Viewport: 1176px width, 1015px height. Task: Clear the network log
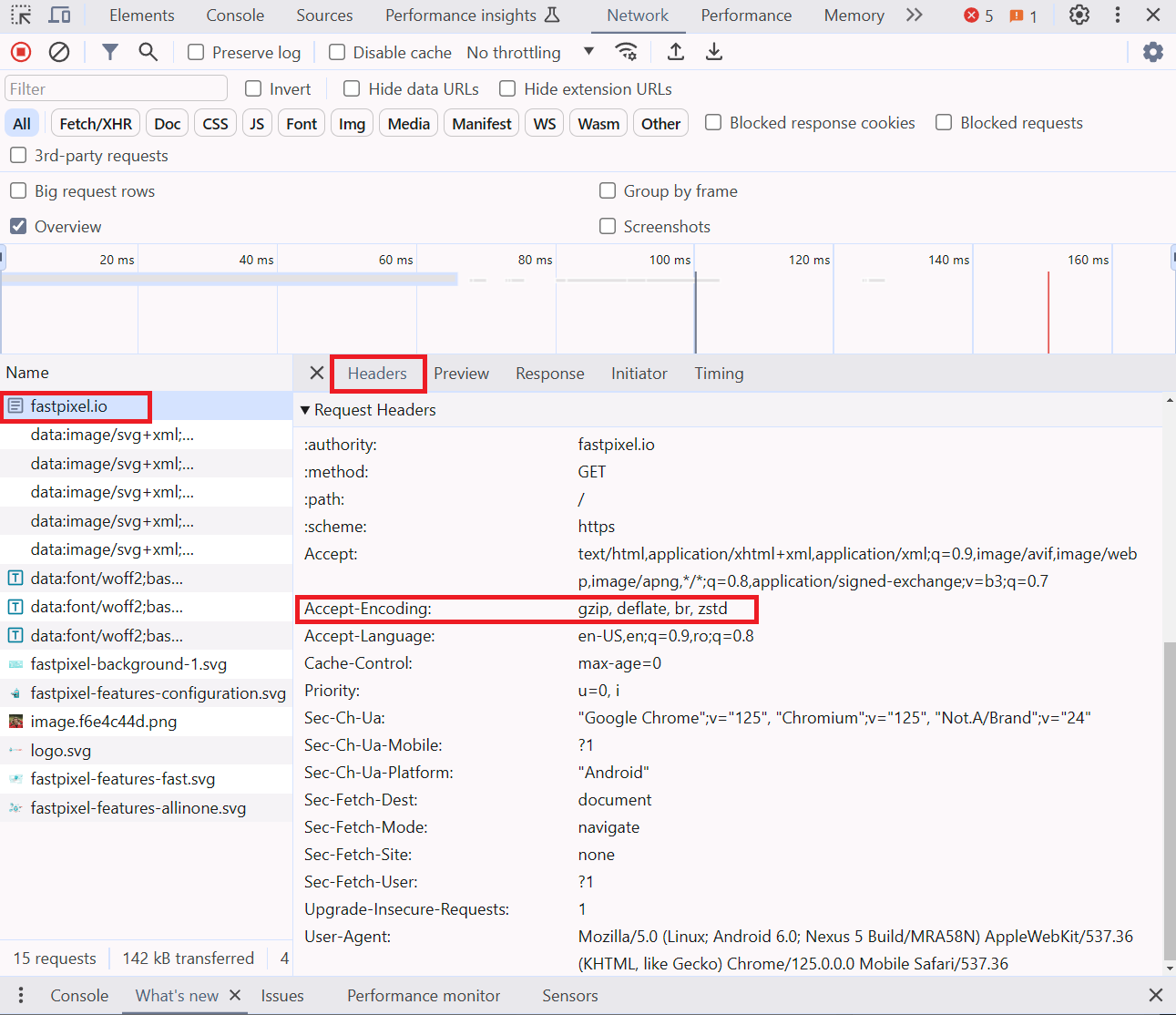coord(59,52)
